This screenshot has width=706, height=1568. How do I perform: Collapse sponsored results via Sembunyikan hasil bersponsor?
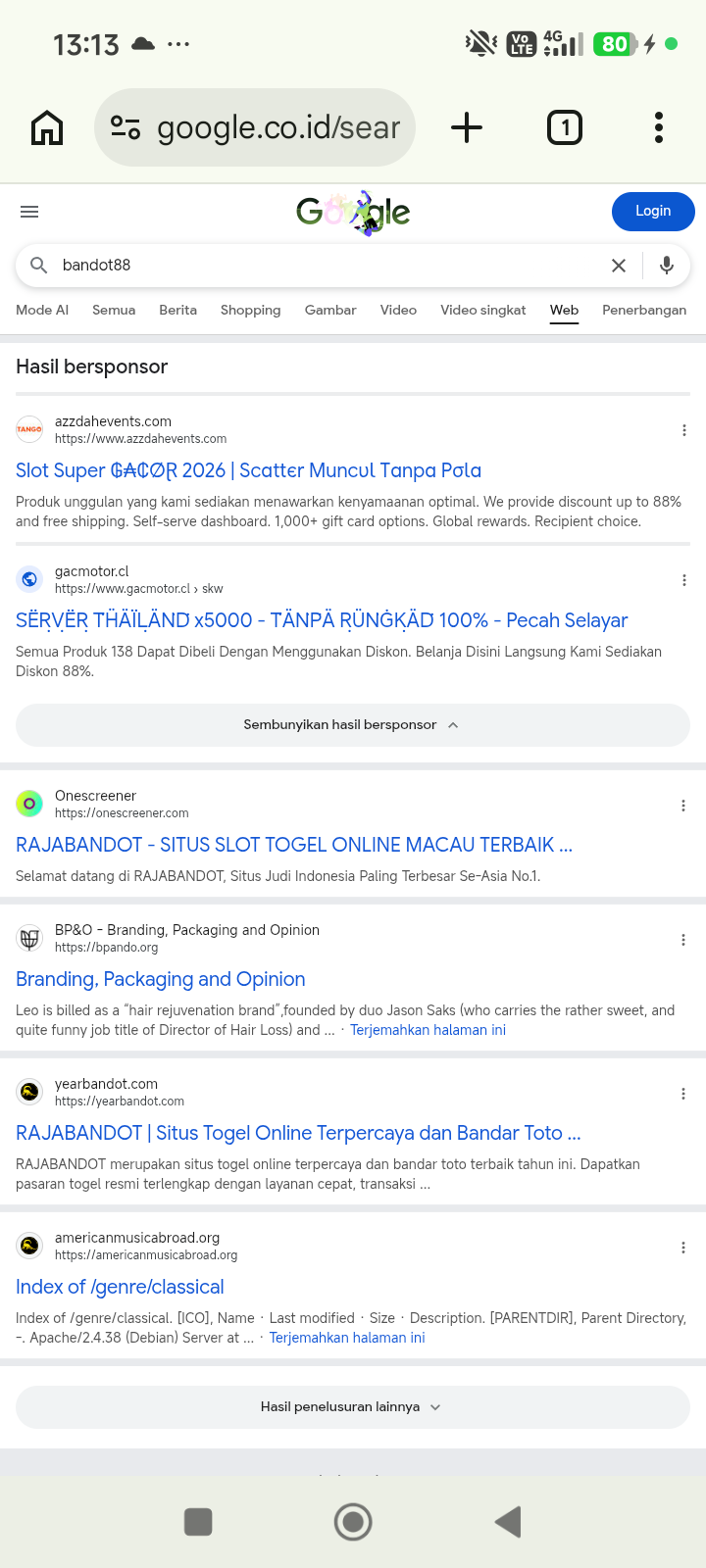(353, 725)
